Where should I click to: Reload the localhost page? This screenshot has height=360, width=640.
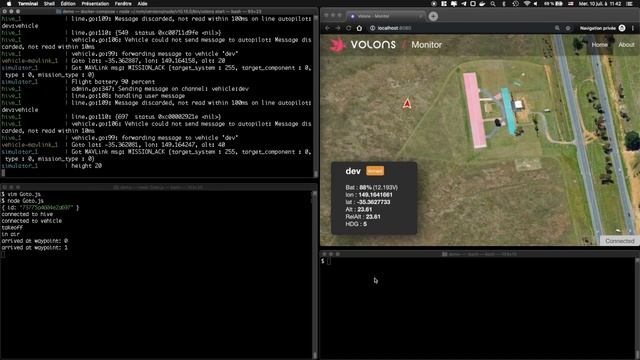pos(349,28)
